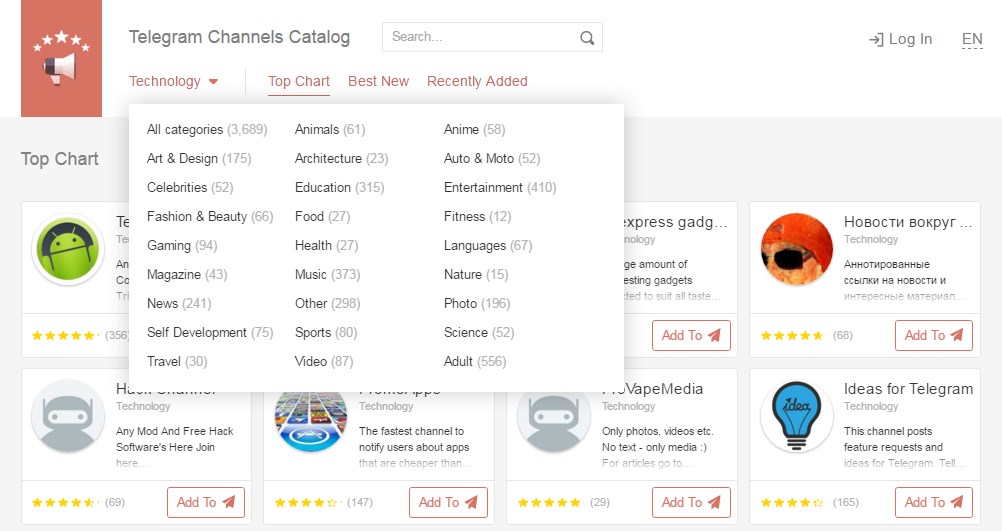Switch to the Recently Added tab
Image resolution: width=1002 pixels, height=531 pixels.
(x=477, y=82)
